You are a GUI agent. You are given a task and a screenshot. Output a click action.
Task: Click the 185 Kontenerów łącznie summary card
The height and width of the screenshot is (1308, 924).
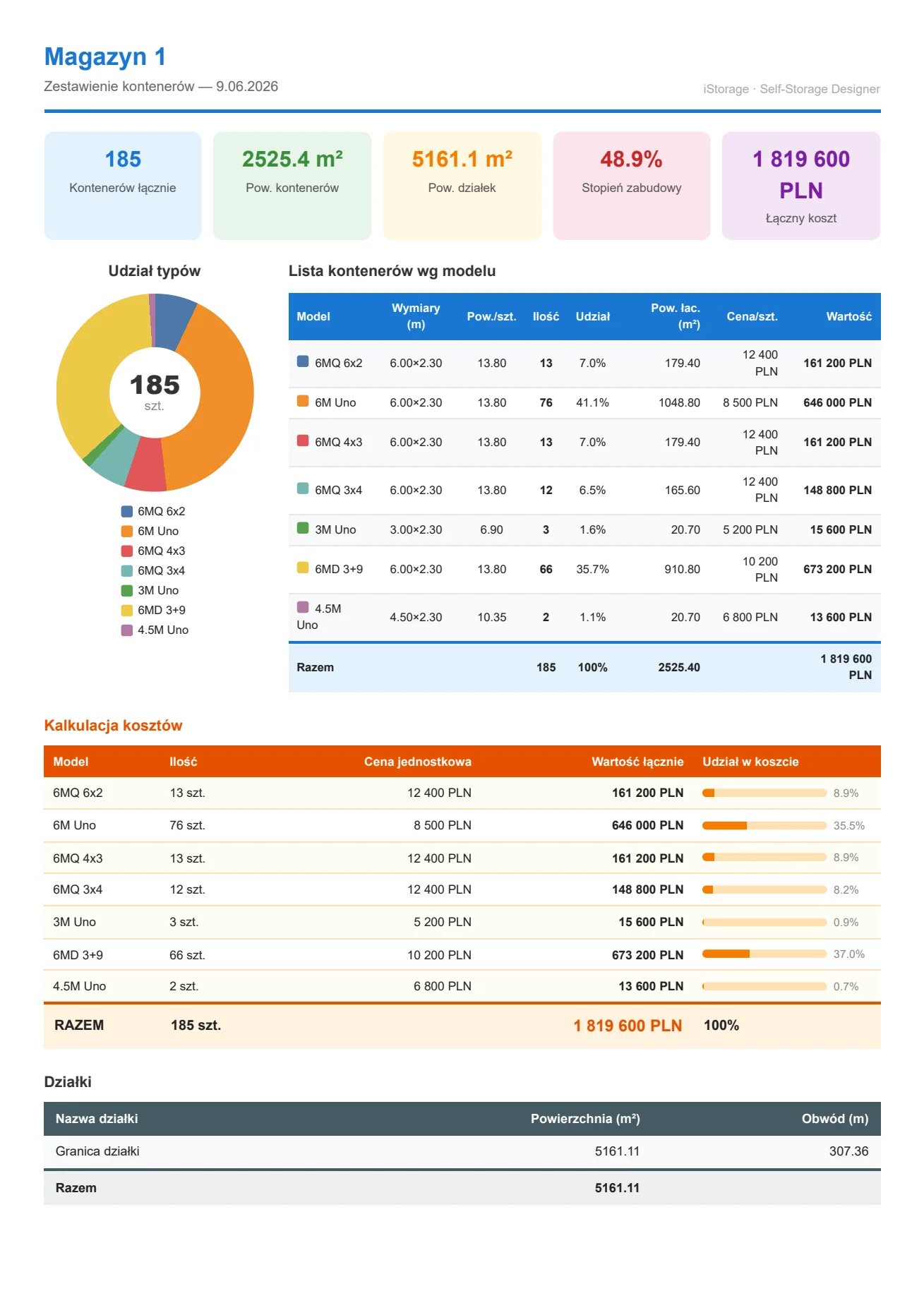(x=123, y=186)
